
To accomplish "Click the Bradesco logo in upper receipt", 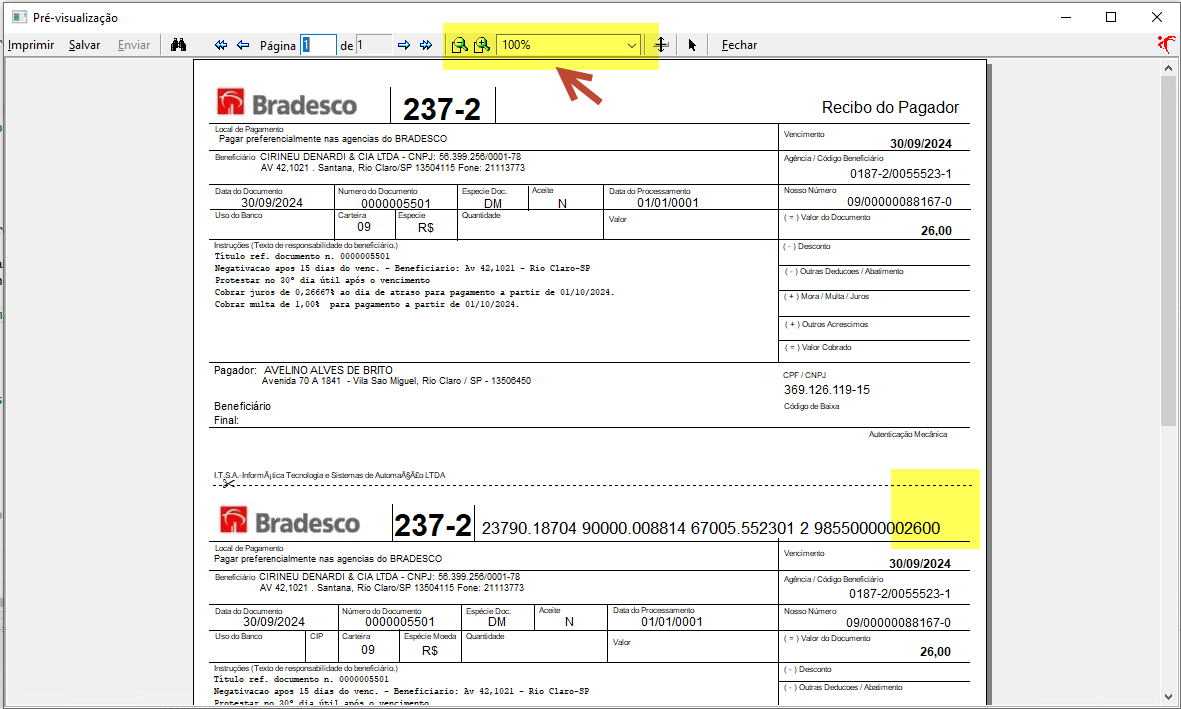I will (x=286, y=103).
